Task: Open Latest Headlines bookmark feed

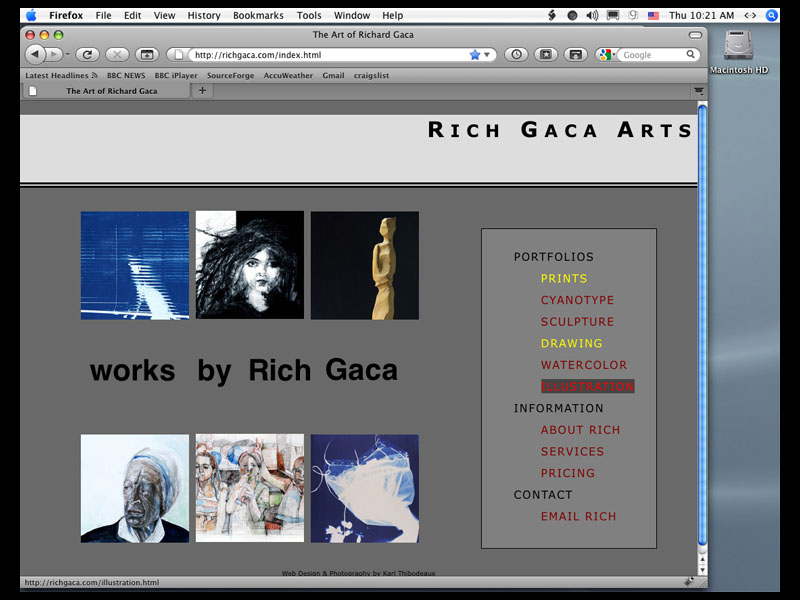Action: tap(61, 76)
